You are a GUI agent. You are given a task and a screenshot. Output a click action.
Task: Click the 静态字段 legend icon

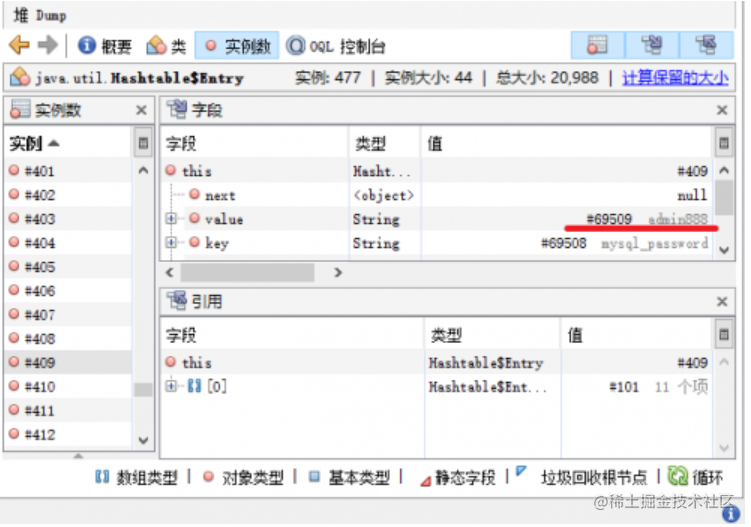point(425,481)
